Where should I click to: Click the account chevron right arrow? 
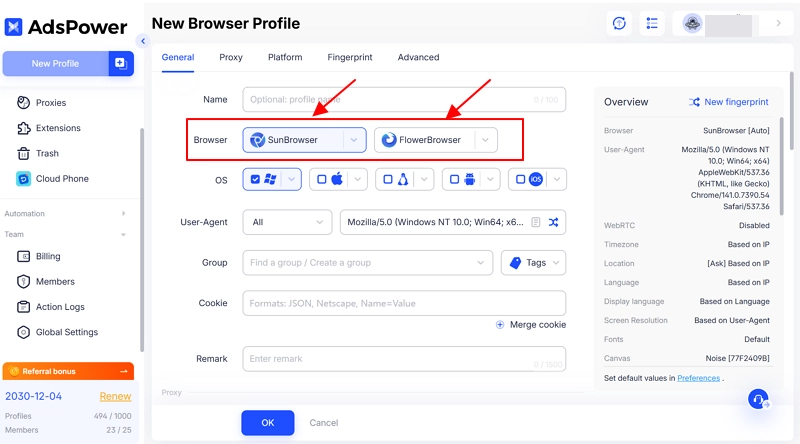pos(779,23)
